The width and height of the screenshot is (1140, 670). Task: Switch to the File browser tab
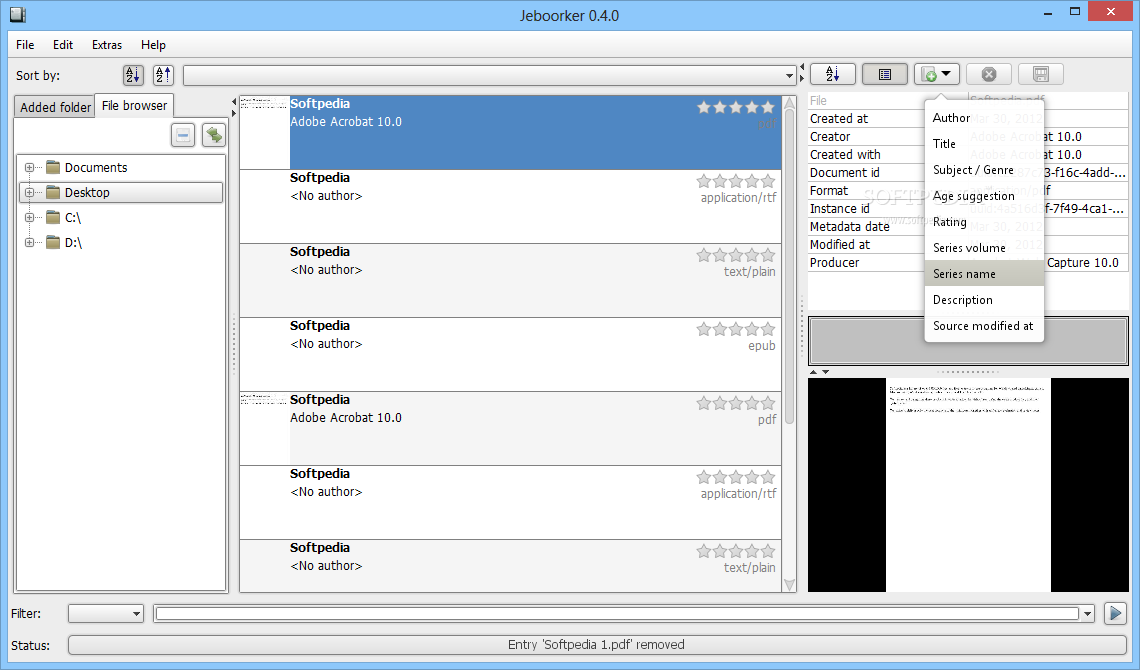point(135,105)
